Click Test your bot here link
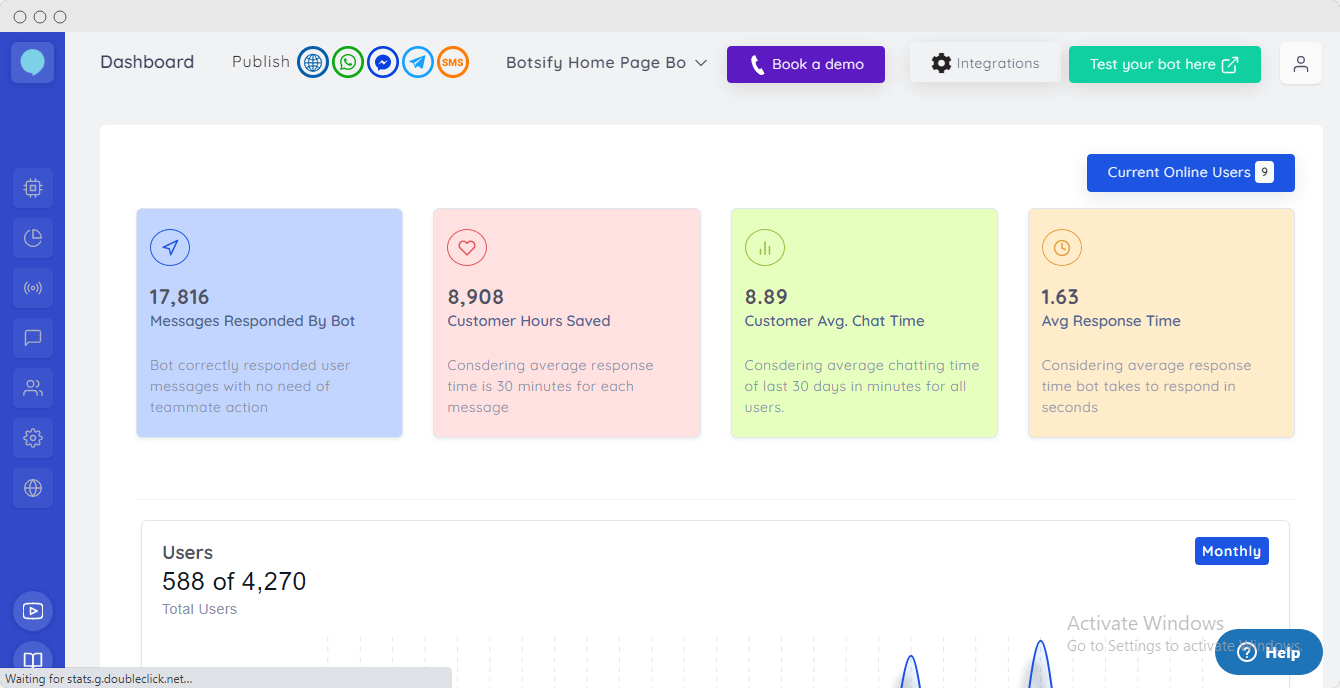This screenshot has width=1340, height=688. [x=1164, y=64]
